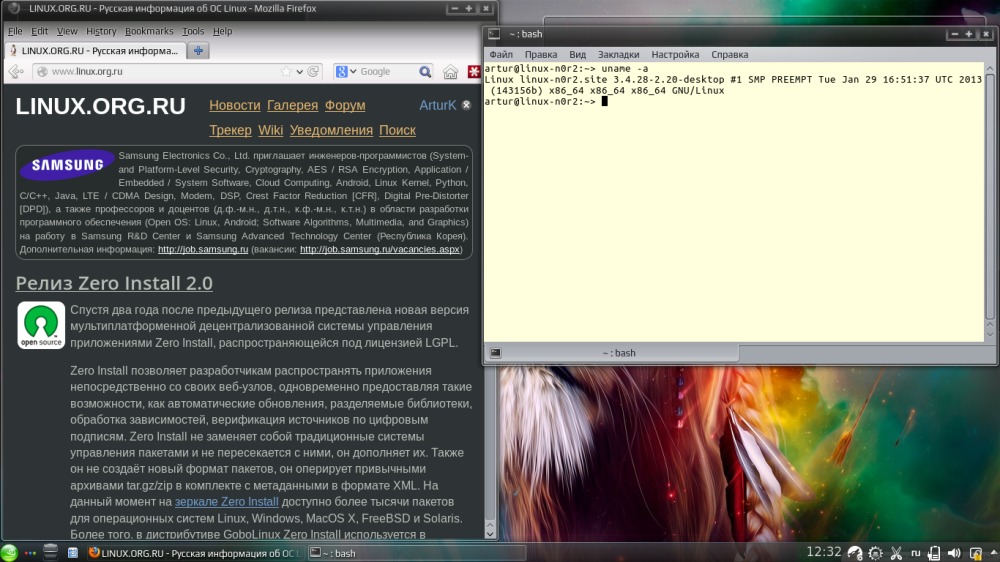Viewport: 1000px width, 562px height.
Task: Open http://job.samsung.ru link
Action: [x=203, y=249]
